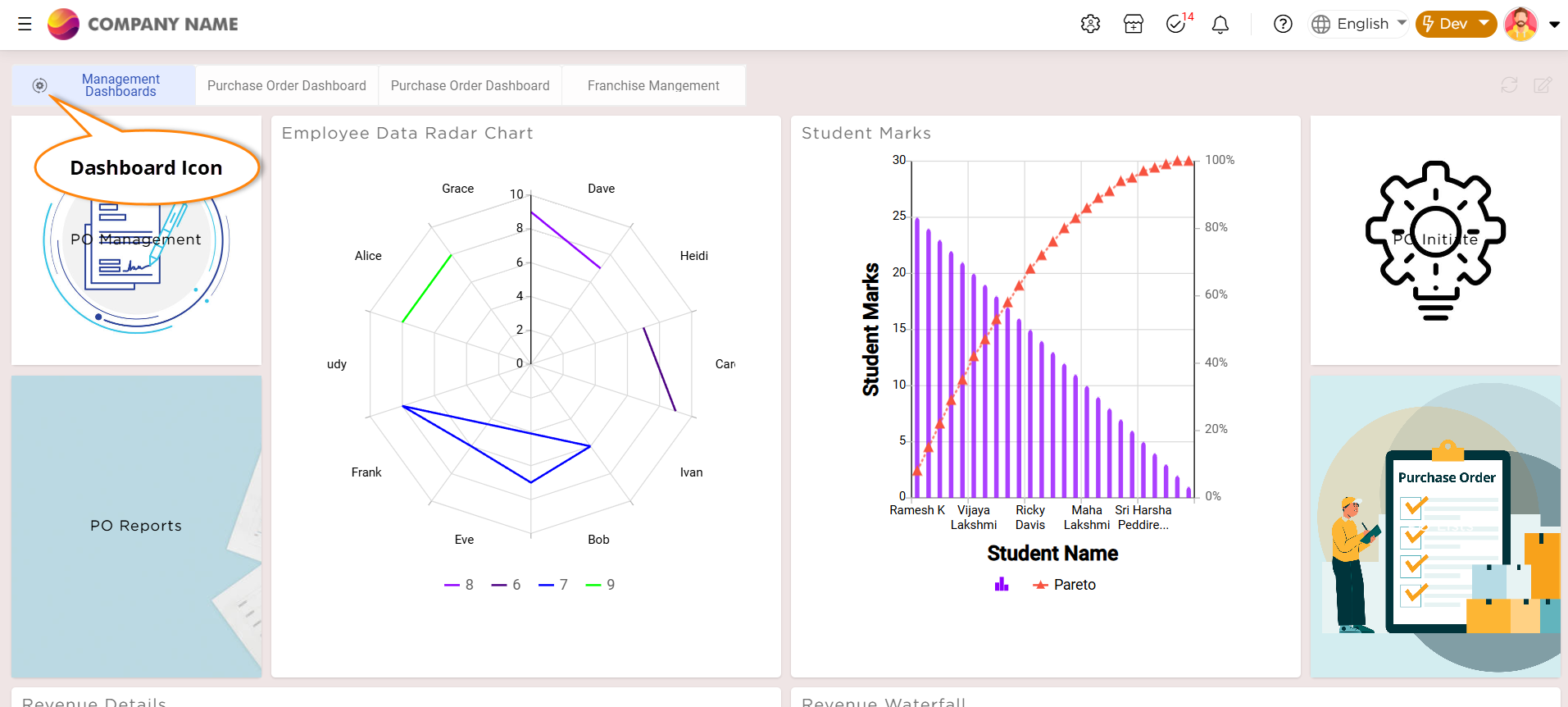The width and height of the screenshot is (1568, 707).
Task: Expand the profile menu arrow beside avatar
Action: point(1554,25)
